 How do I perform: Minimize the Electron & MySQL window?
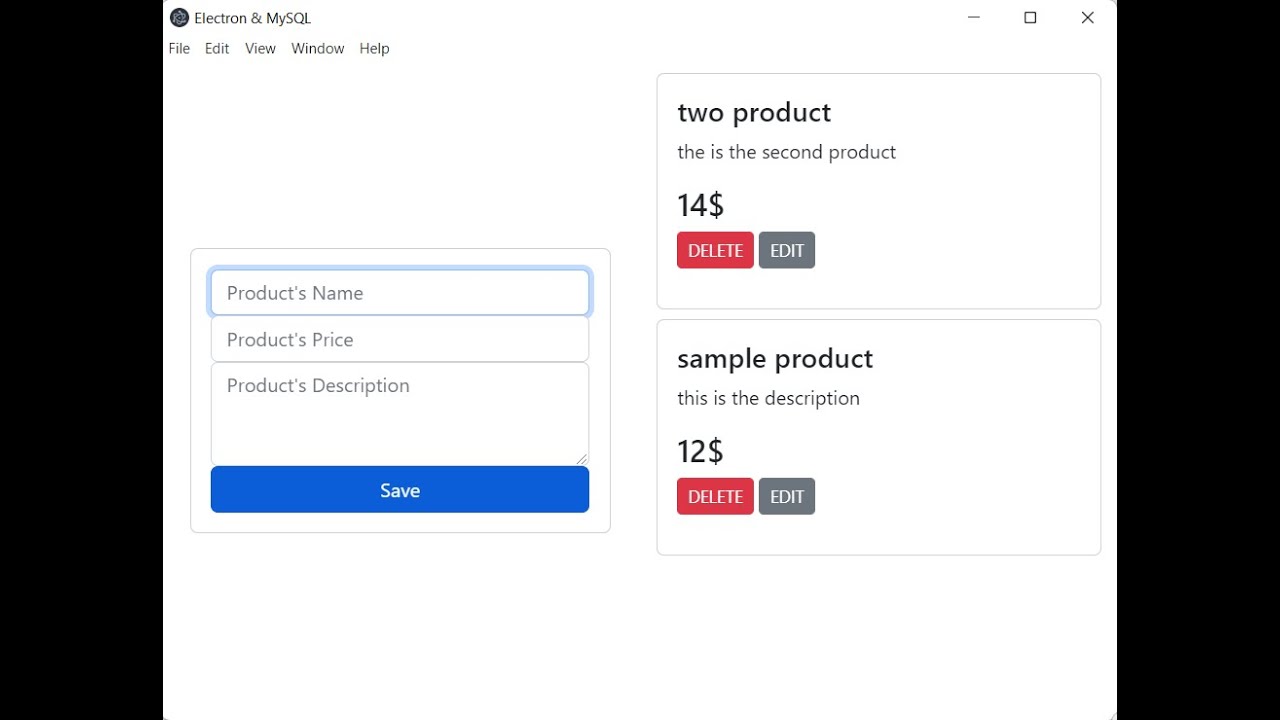click(x=974, y=18)
